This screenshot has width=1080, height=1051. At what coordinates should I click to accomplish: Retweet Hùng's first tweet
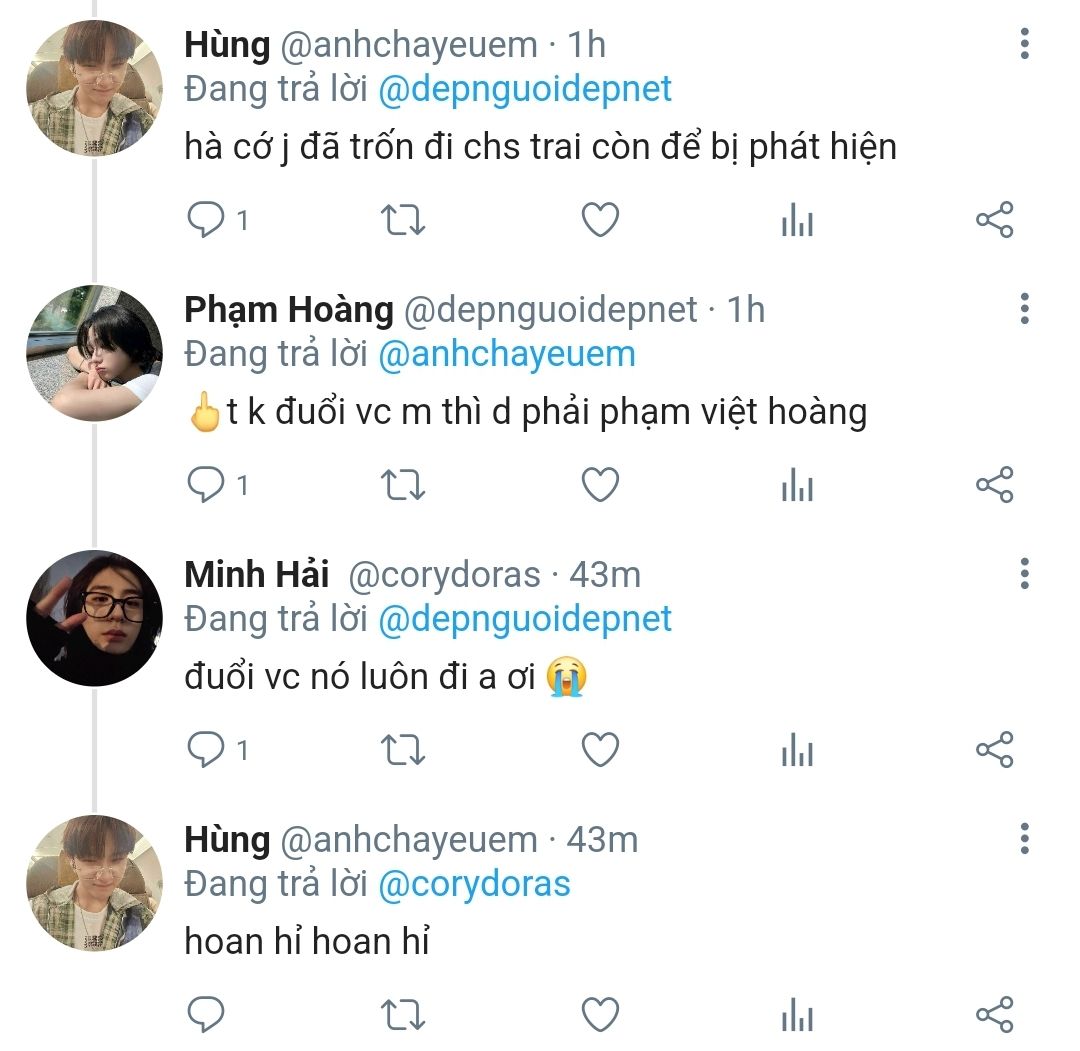[x=404, y=220]
